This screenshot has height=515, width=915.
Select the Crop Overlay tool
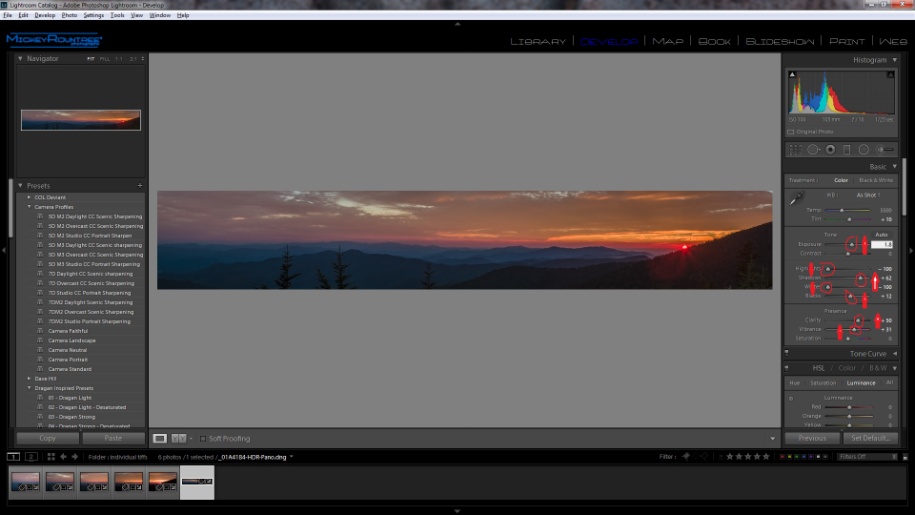click(796, 150)
